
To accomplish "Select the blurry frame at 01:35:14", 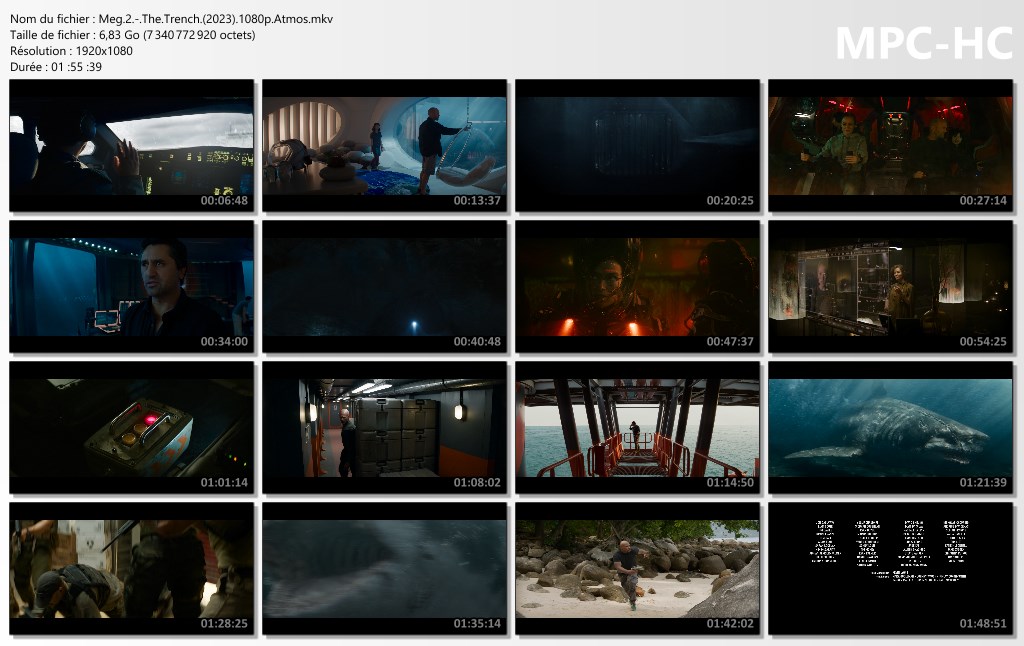I will click(384, 568).
